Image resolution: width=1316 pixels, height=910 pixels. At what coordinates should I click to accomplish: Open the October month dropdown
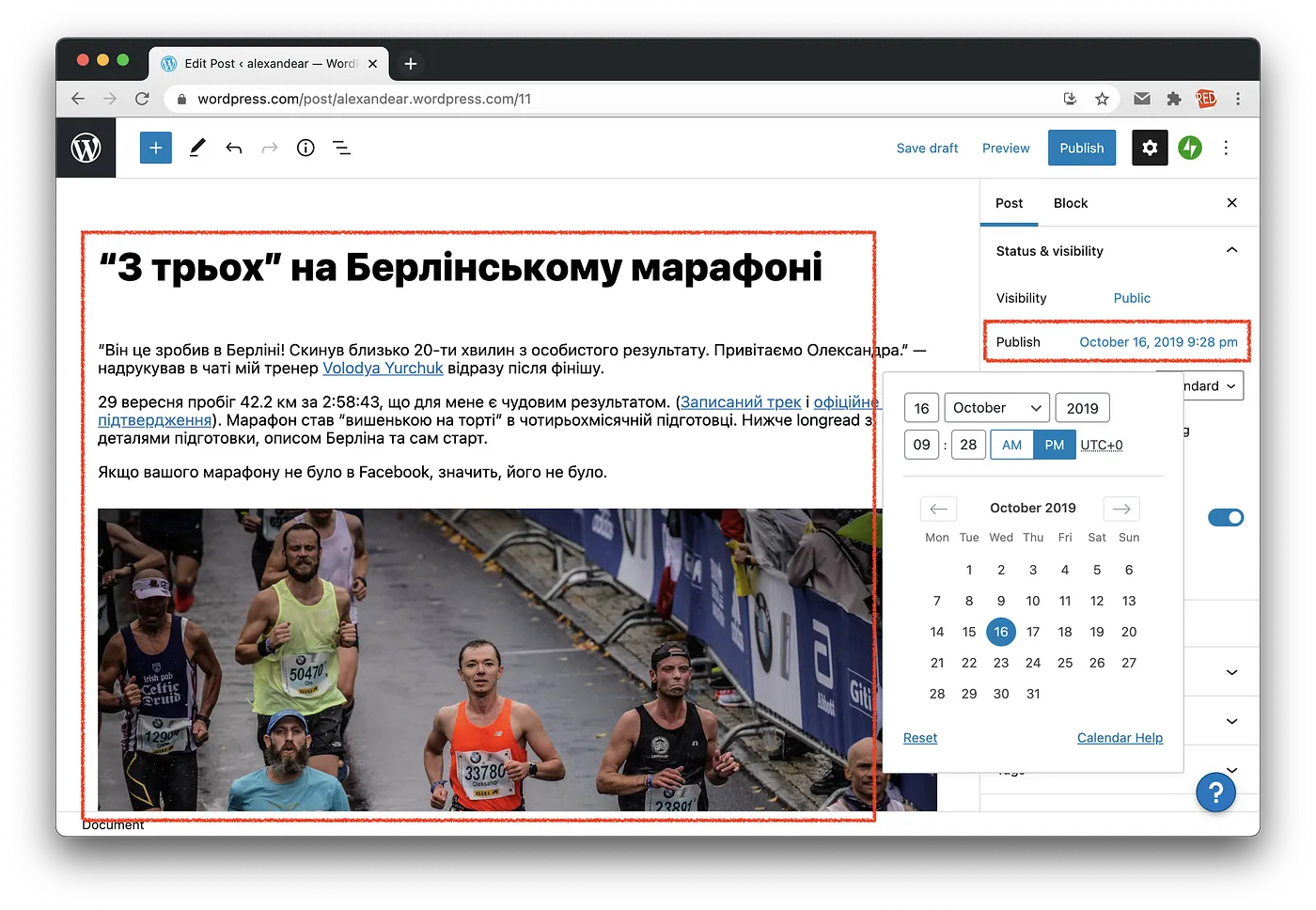click(x=996, y=407)
